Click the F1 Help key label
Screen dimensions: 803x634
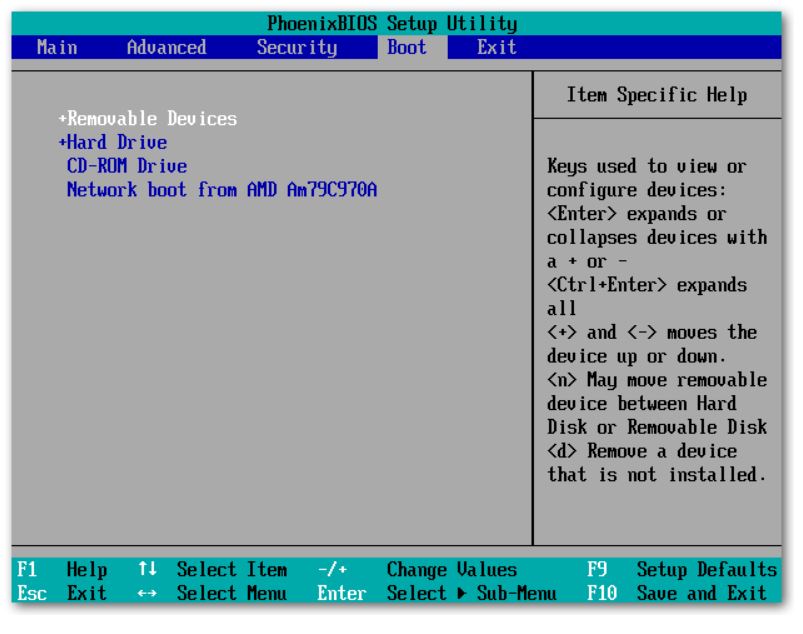point(62,569)
